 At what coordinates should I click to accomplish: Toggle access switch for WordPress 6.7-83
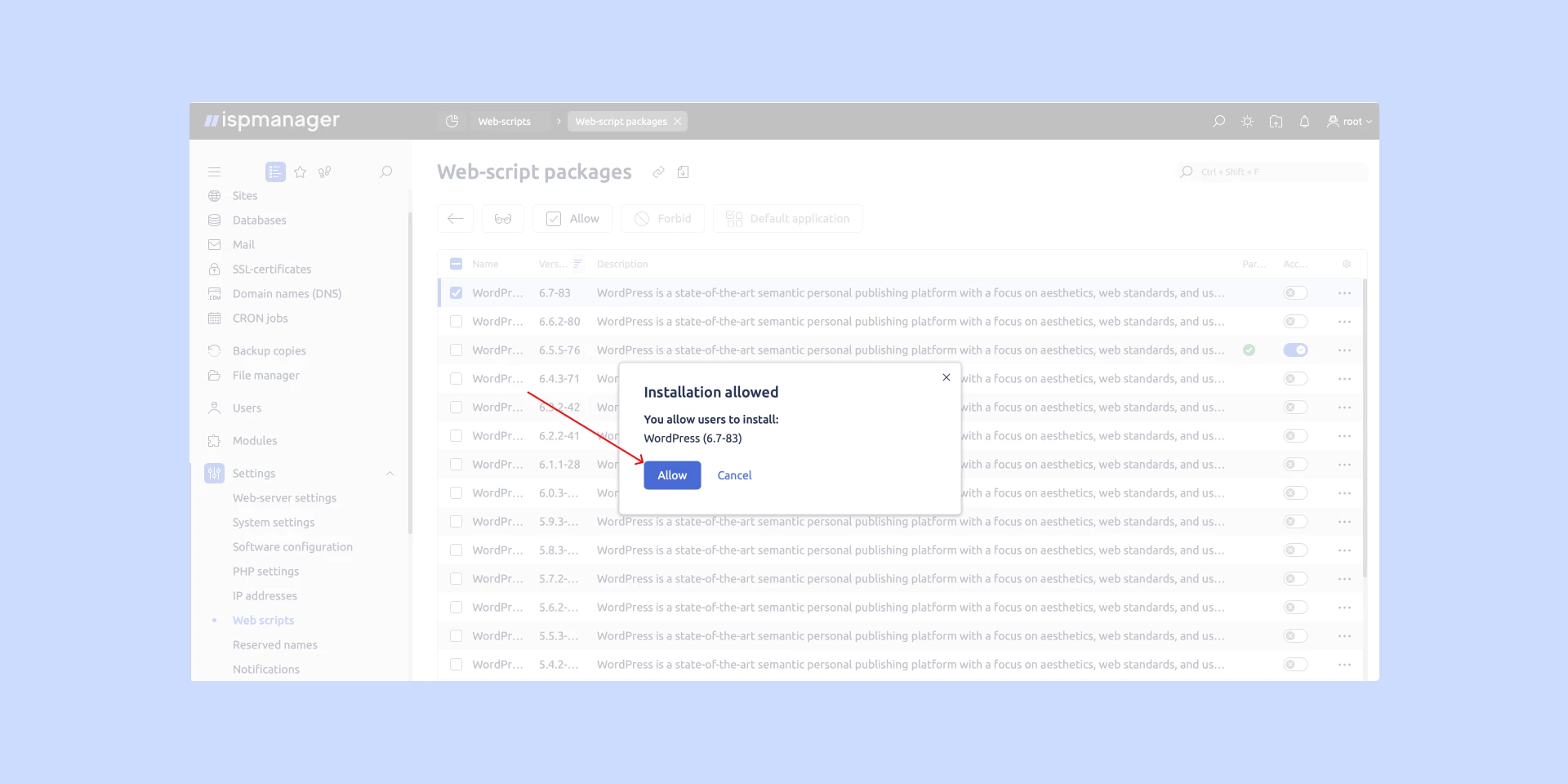(1295, 293)
